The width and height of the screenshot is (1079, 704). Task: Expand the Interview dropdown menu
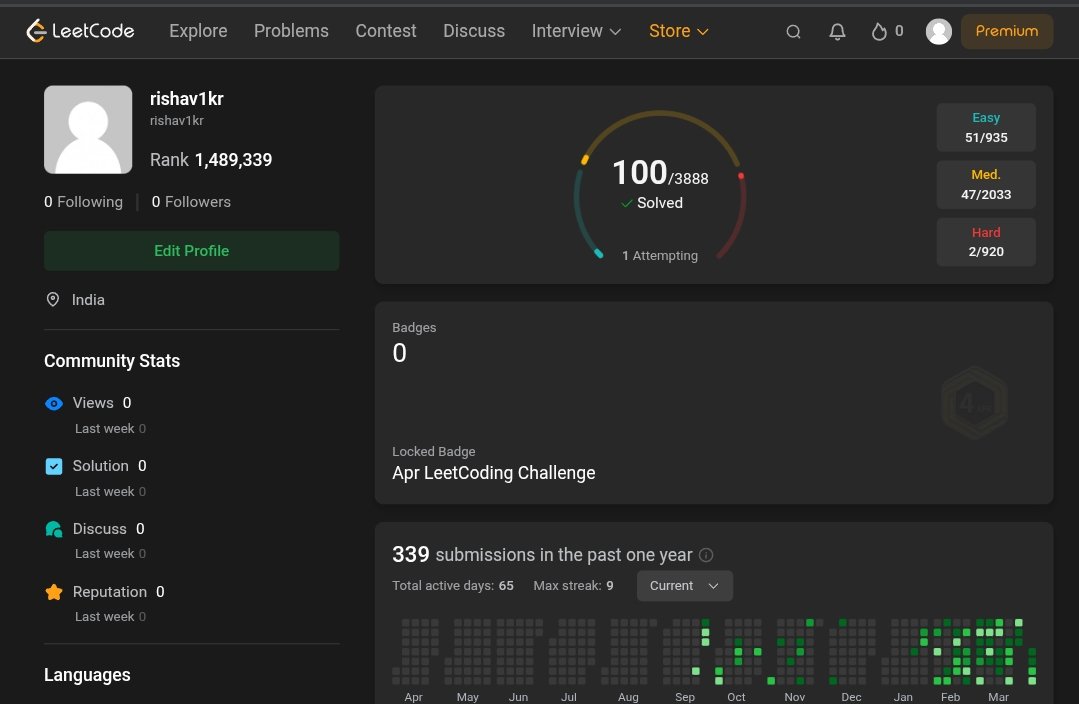(x=577, y=31)
